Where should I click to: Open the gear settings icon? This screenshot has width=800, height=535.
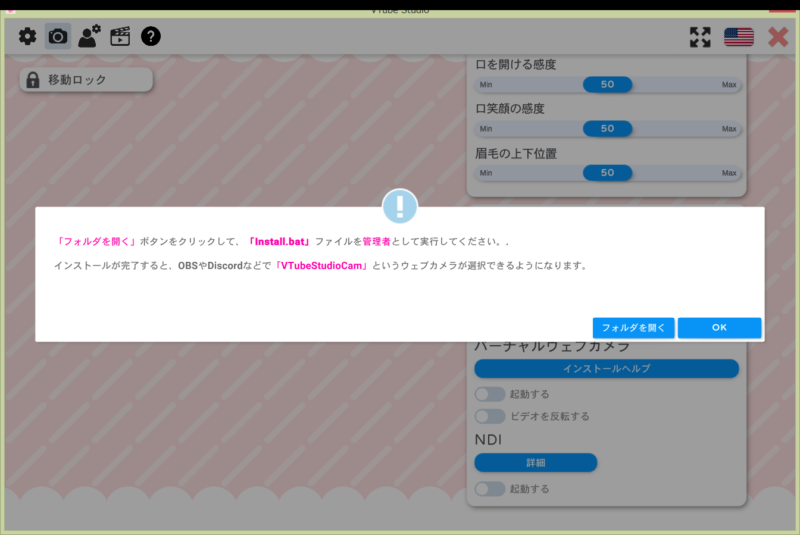tap(28, 36)
